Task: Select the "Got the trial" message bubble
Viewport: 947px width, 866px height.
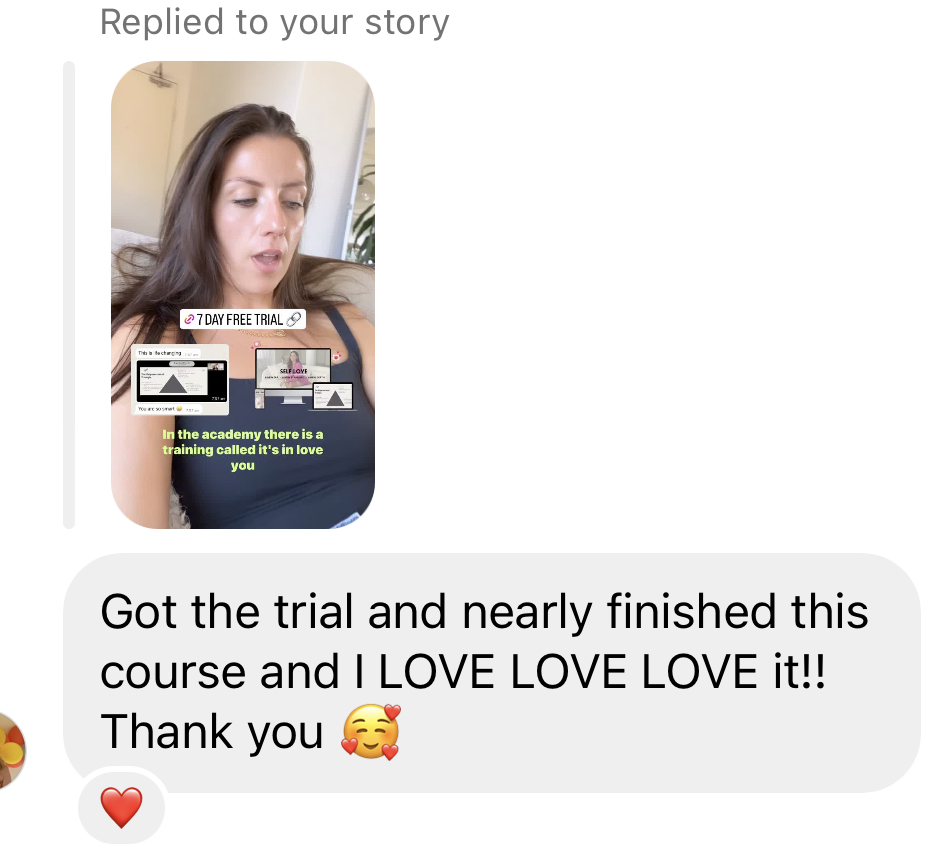Action: 492,673
